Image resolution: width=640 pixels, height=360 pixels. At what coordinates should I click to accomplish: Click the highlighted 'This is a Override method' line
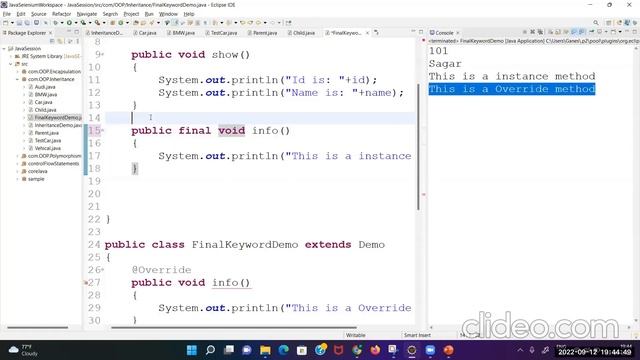(512, 89)
